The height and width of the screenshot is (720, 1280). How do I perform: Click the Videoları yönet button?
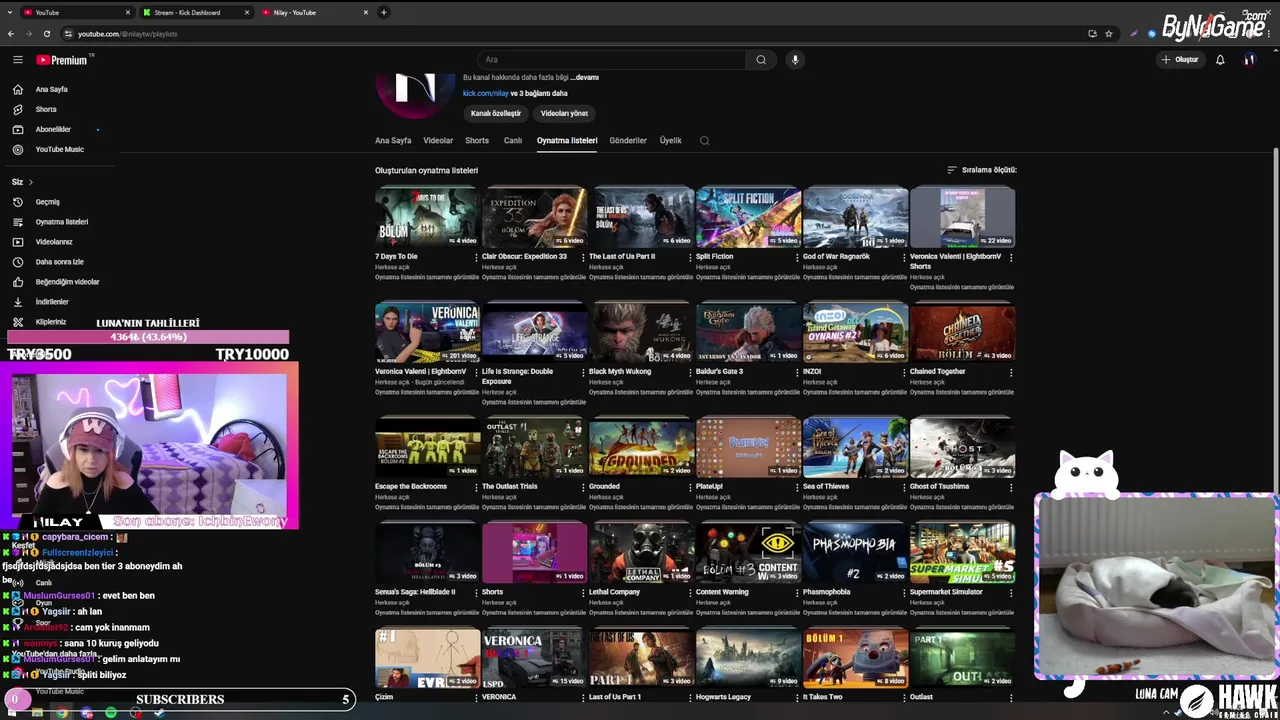(564, 113)
